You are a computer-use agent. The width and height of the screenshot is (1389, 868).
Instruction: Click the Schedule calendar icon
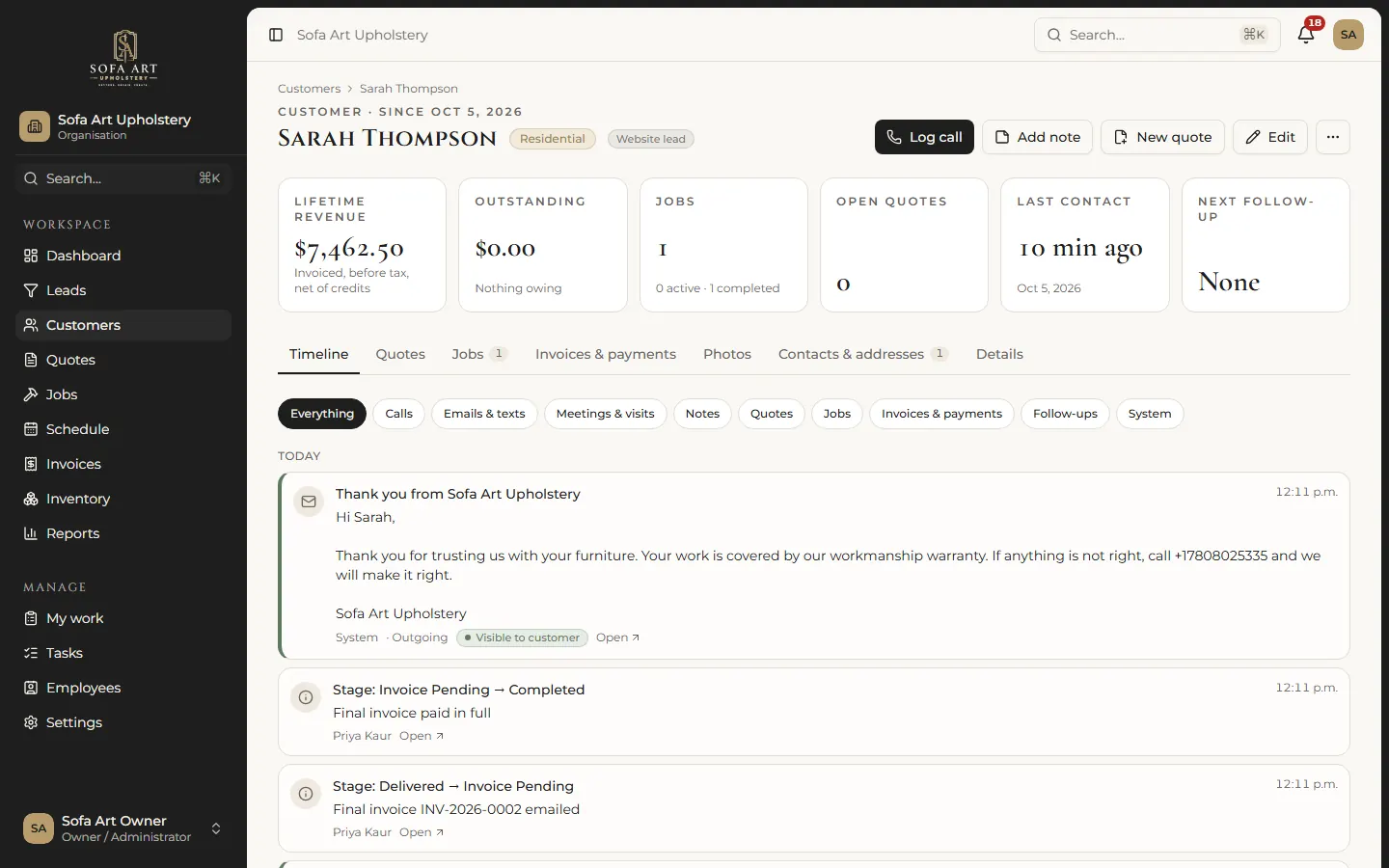coord(31,429)
